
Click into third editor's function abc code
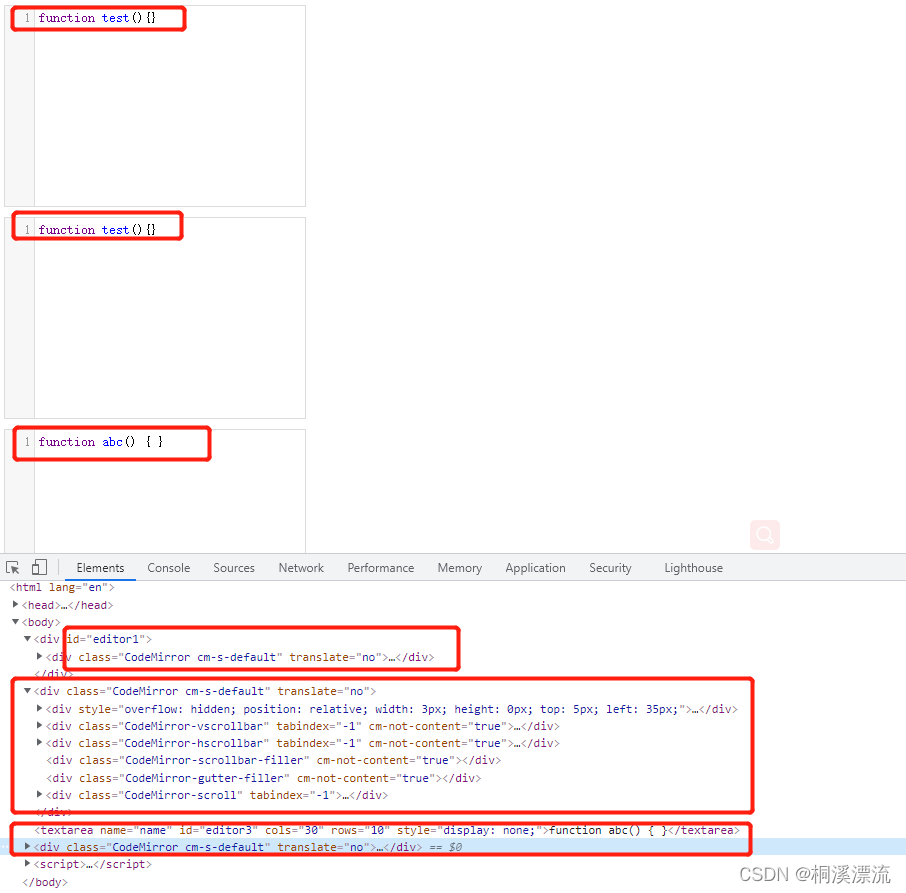(x=101, y=442)
